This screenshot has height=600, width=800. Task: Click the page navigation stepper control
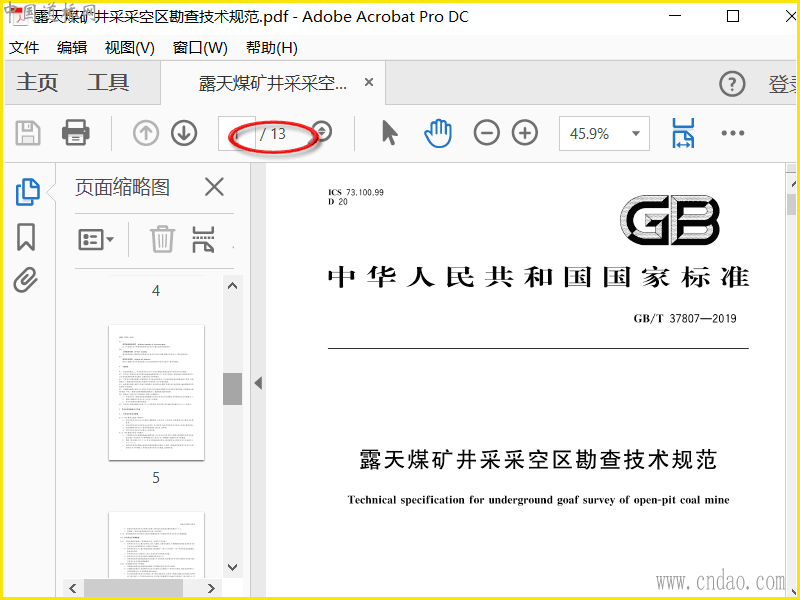click(322, 132)
